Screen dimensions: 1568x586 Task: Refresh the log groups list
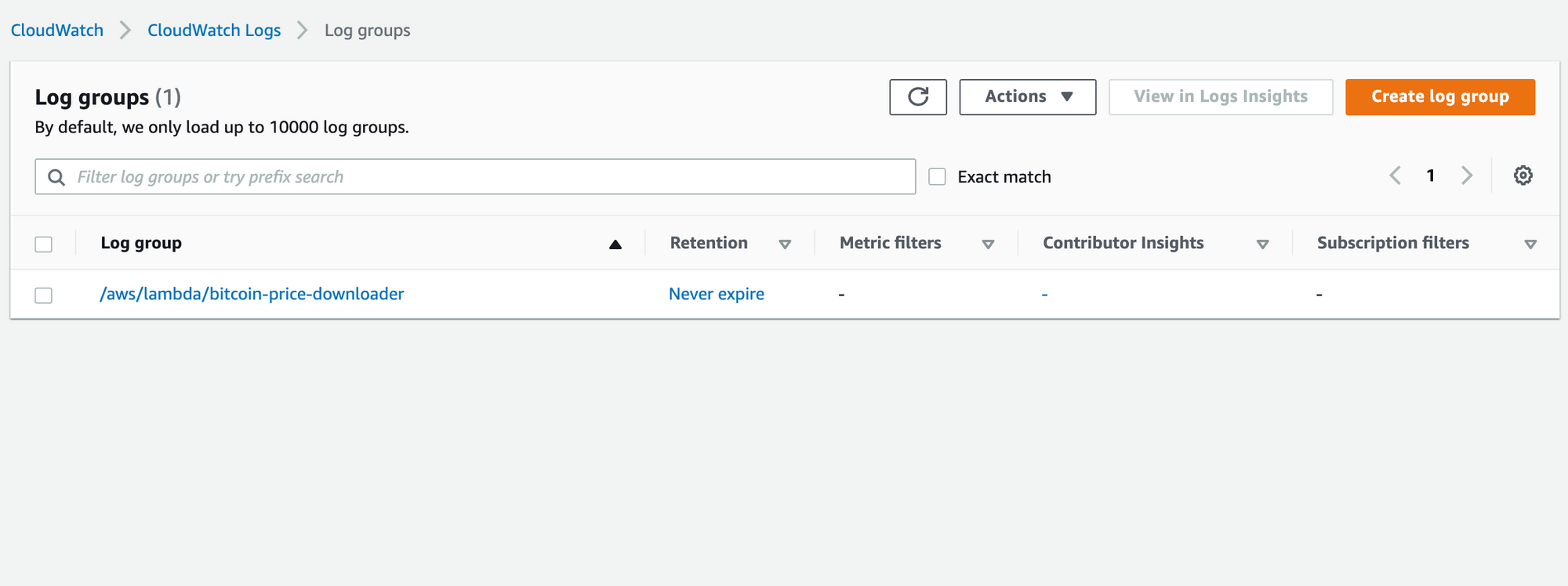pyautogui.click(x=918, y=97)
